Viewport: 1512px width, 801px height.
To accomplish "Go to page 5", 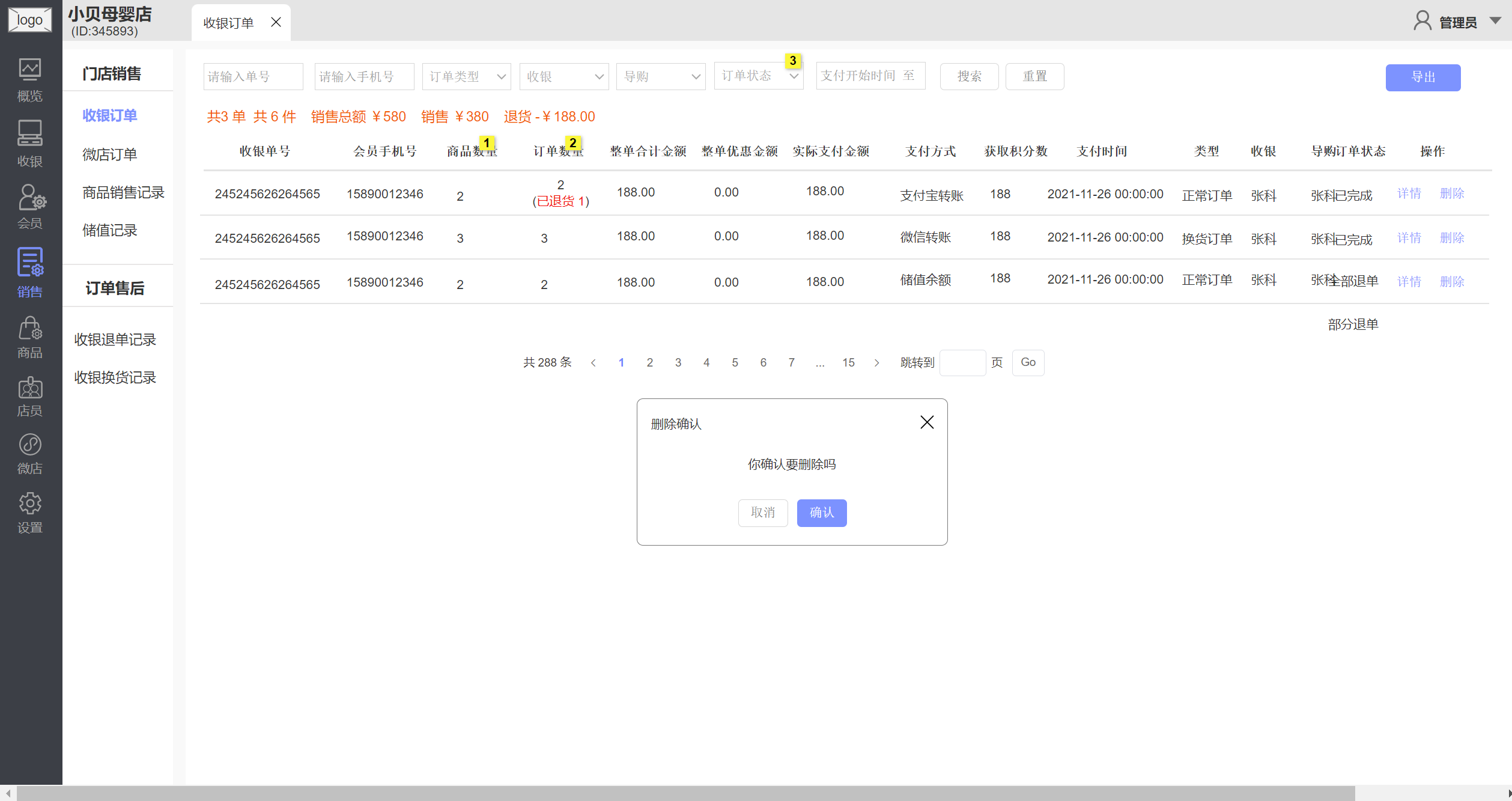I will point(735,363).
